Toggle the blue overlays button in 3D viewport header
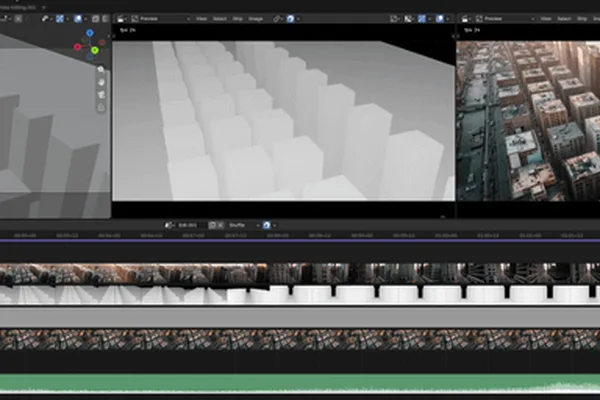This screenshot has width=600, height=400. click(78, 18)
